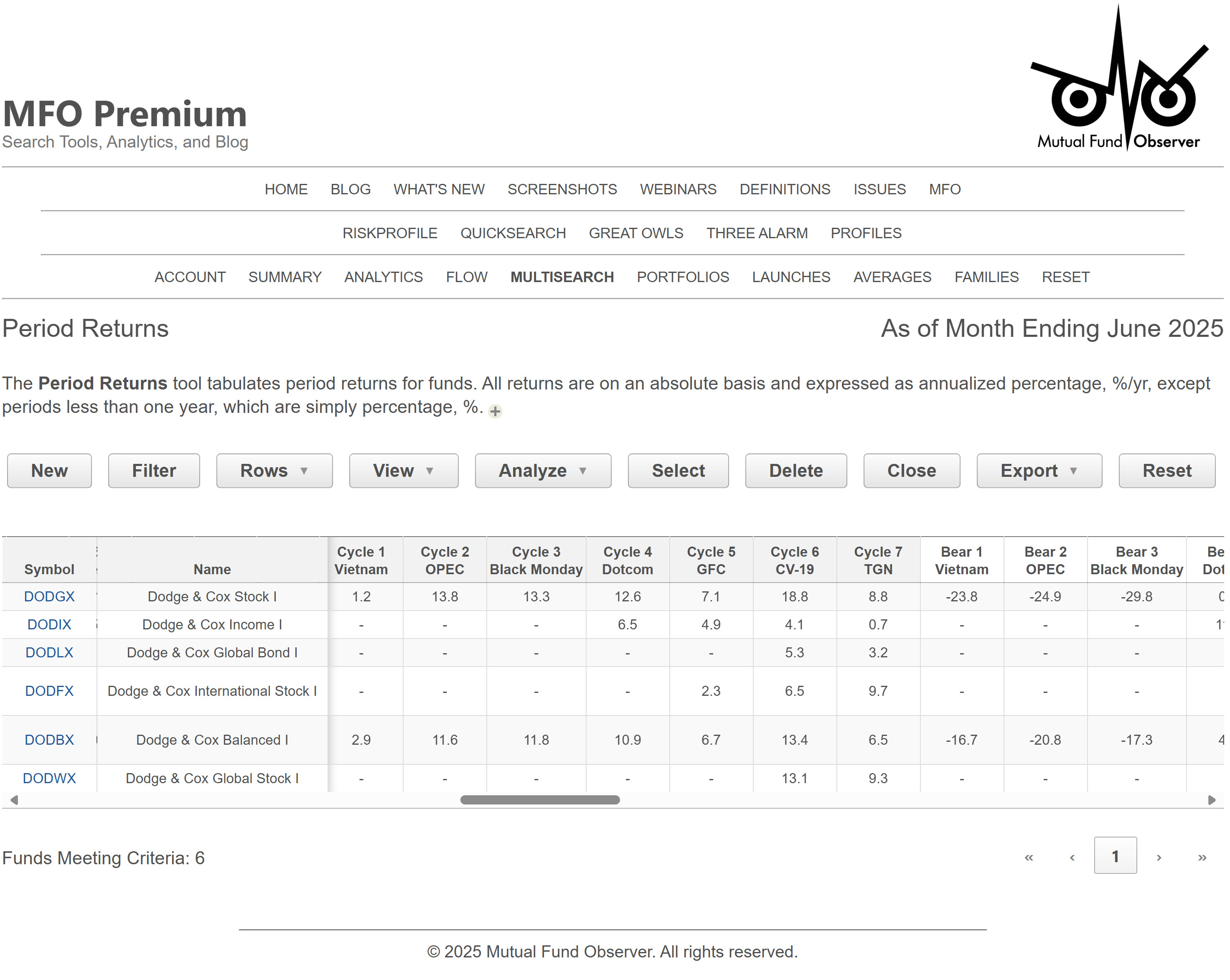Click page number 1 in pagination

click(x=1116, y=856)
